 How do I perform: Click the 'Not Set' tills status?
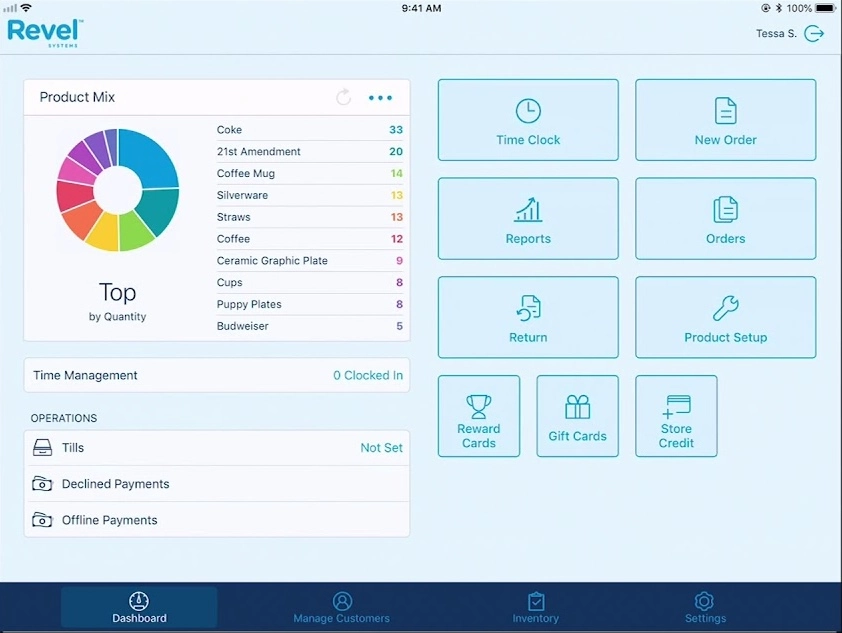381,448
